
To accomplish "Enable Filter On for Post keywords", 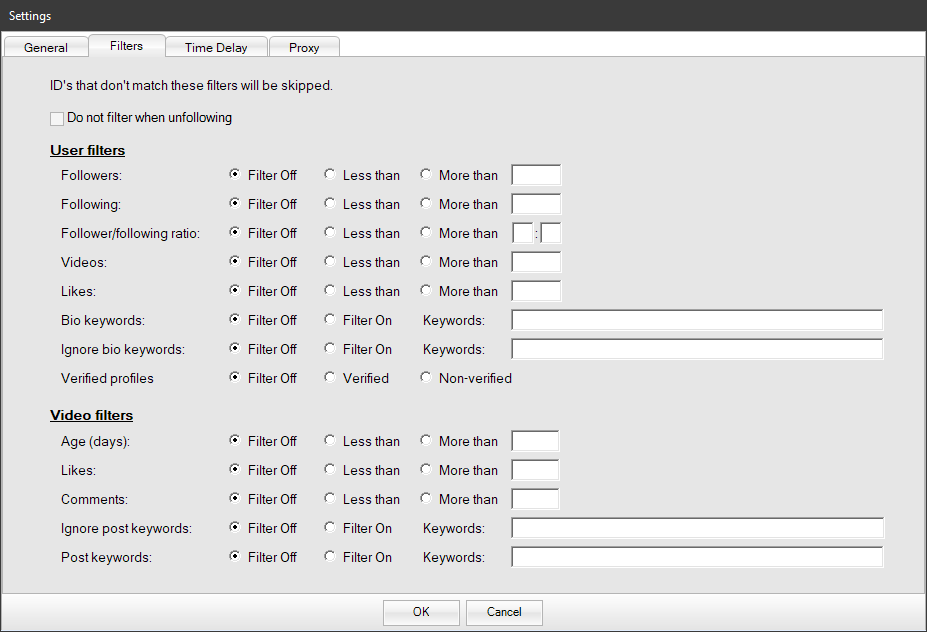I will pyautogui.click(x=330, y=557).
